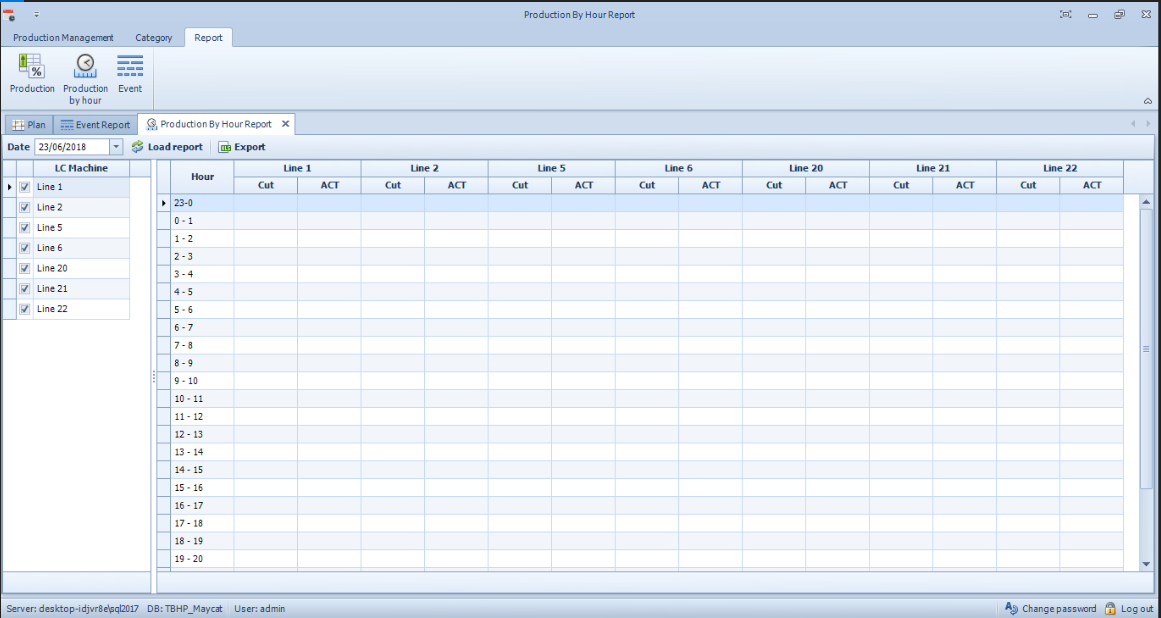The height and width of the screenshot is (618, 1161).
Task: Open the Production report icon in ribbon
Action: coord(32,67)
